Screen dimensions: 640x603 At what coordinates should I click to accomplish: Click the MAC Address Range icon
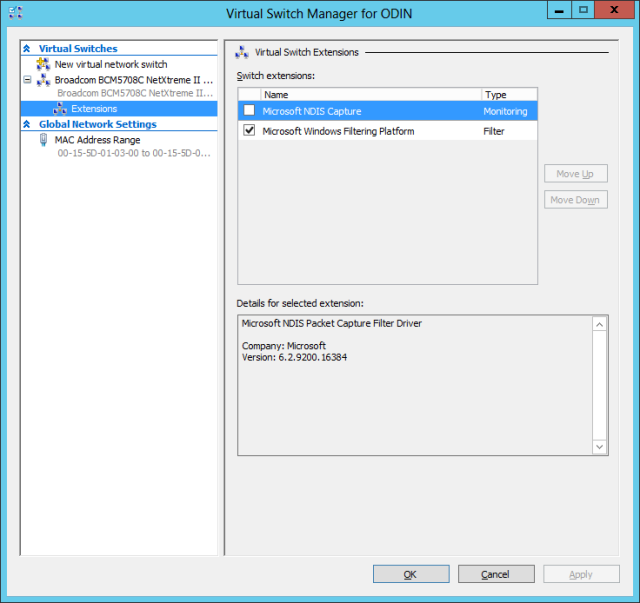click(43, 140)
